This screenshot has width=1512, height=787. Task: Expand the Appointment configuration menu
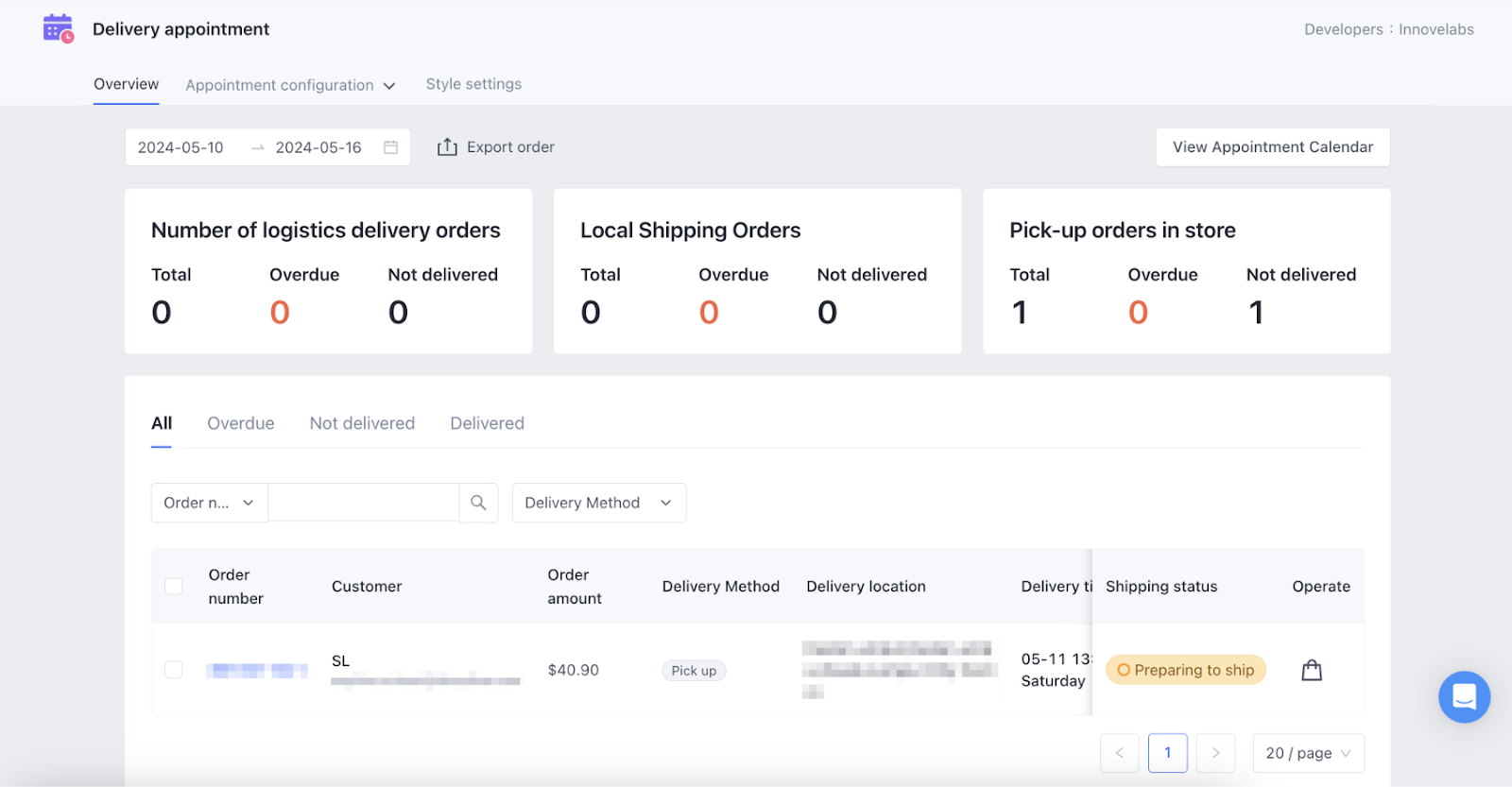click(290, 85)
